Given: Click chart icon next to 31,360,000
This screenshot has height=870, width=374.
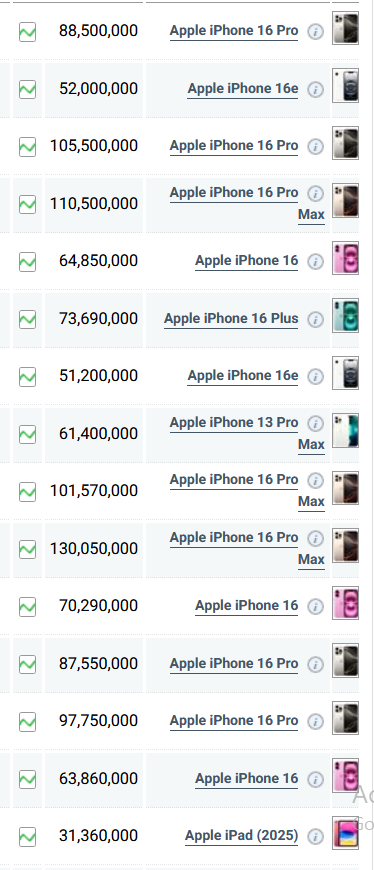Looking at the screenshot, I should pyautogui.click(x=27, y=836).
